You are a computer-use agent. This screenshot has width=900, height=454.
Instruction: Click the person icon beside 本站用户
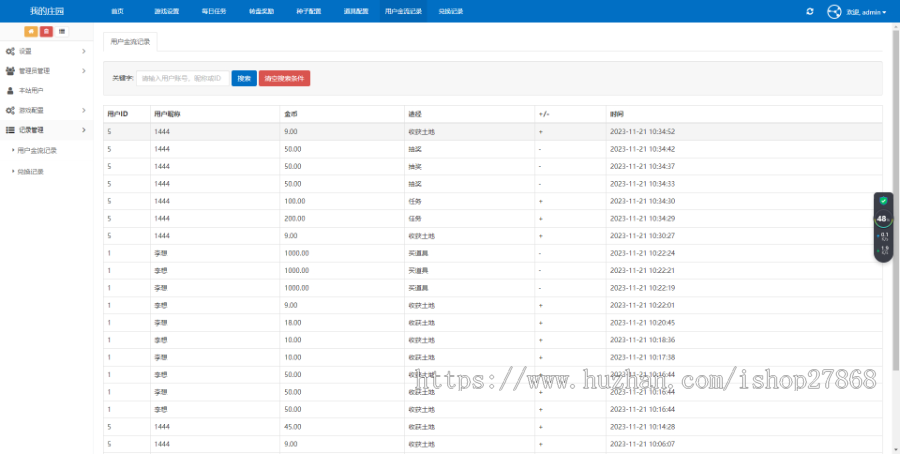(10, 91)
